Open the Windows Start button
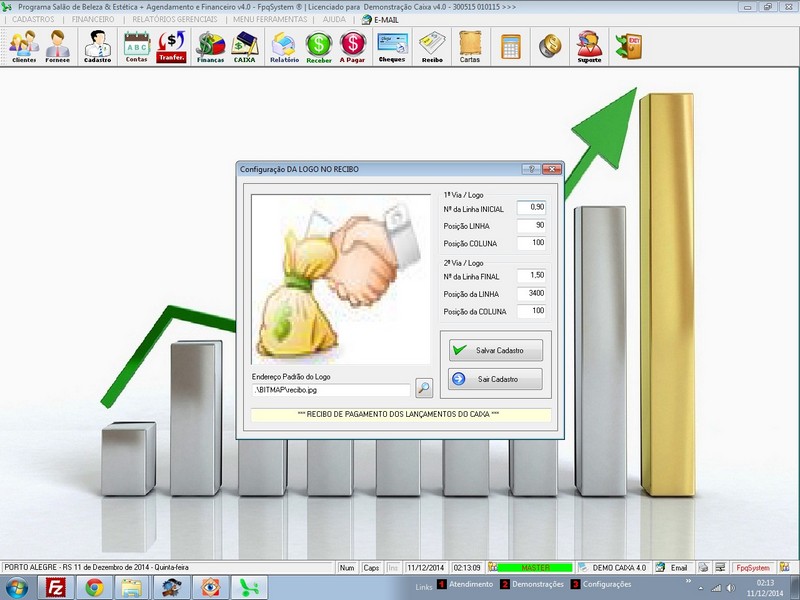 (17, 588)
